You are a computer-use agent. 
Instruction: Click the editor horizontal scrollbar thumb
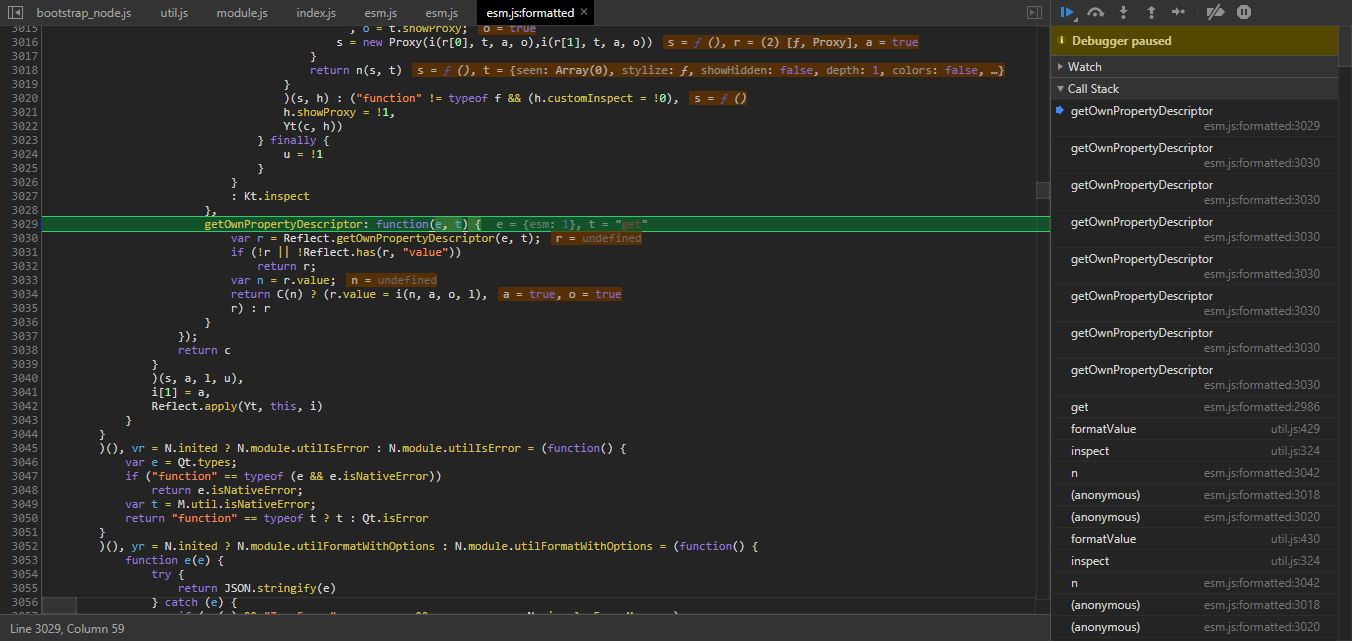(x=60, y=606)
